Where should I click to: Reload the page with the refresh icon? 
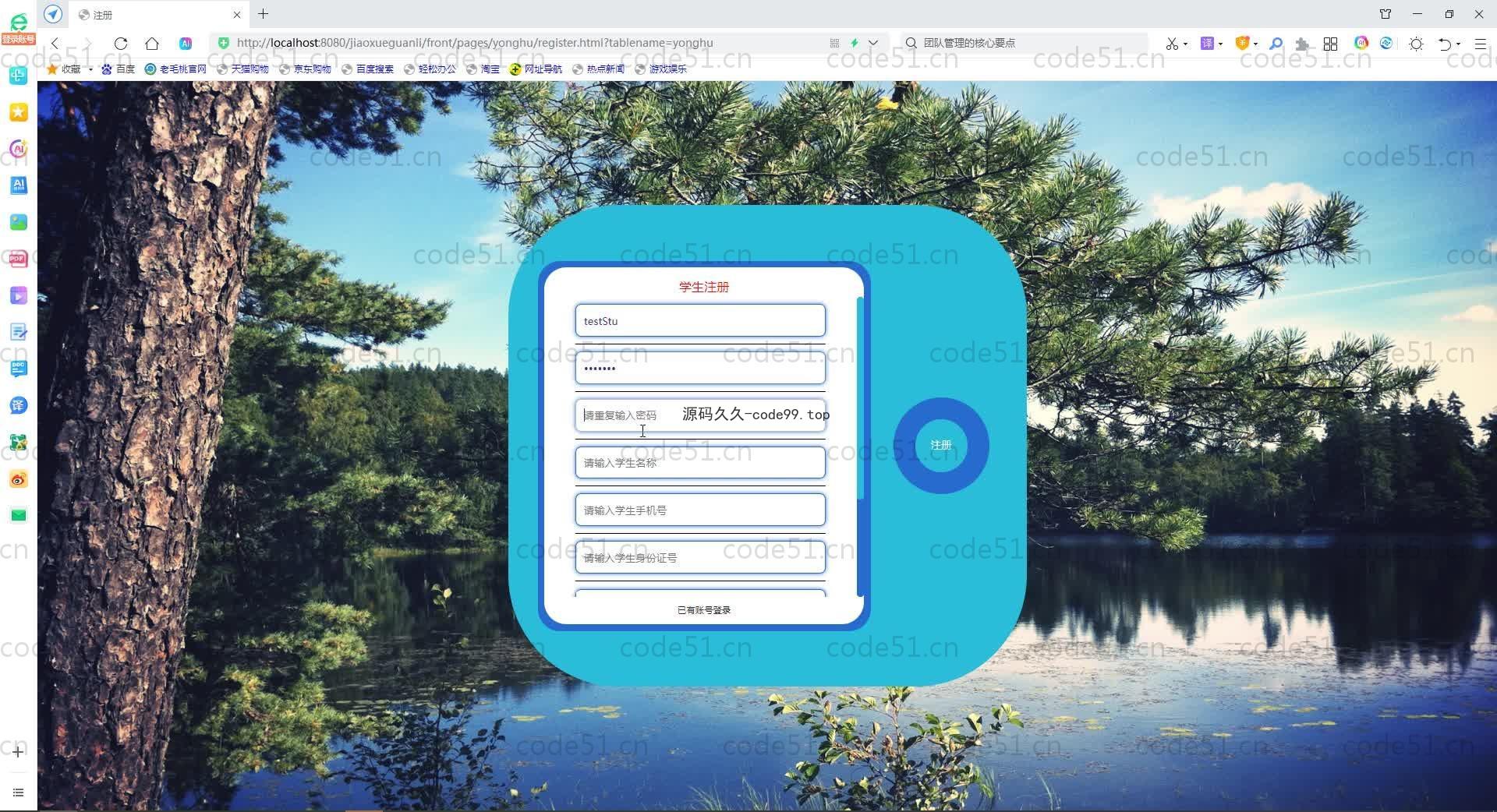[x=121, y=43]
